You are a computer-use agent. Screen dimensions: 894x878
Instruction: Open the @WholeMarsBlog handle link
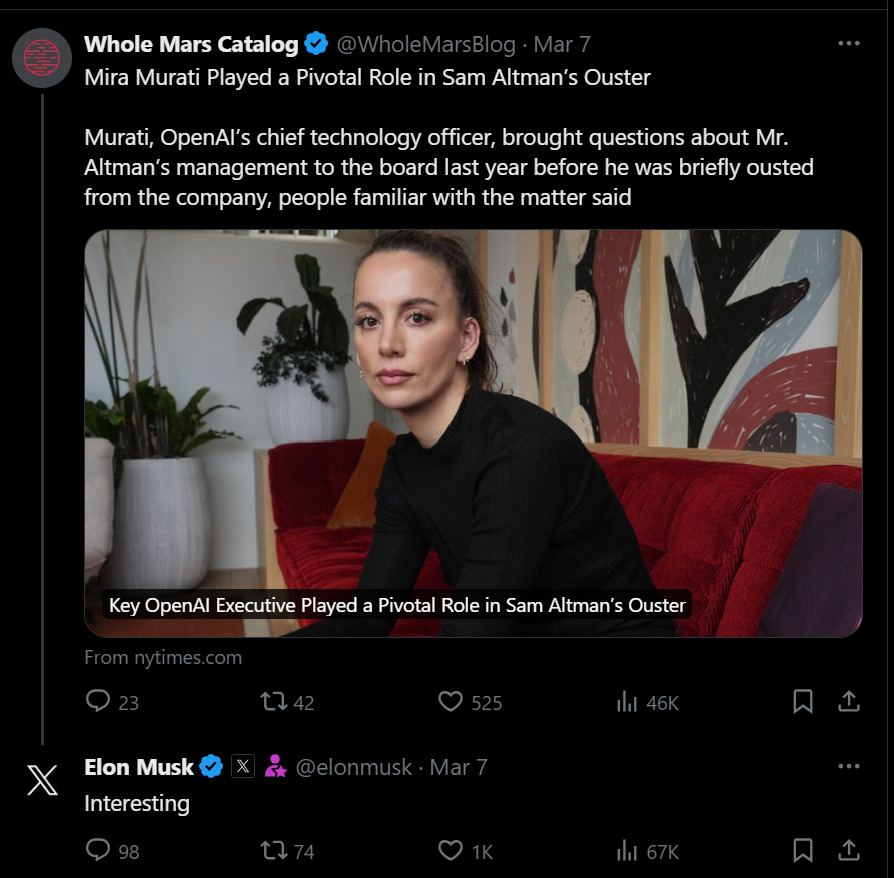pos(426,44)
